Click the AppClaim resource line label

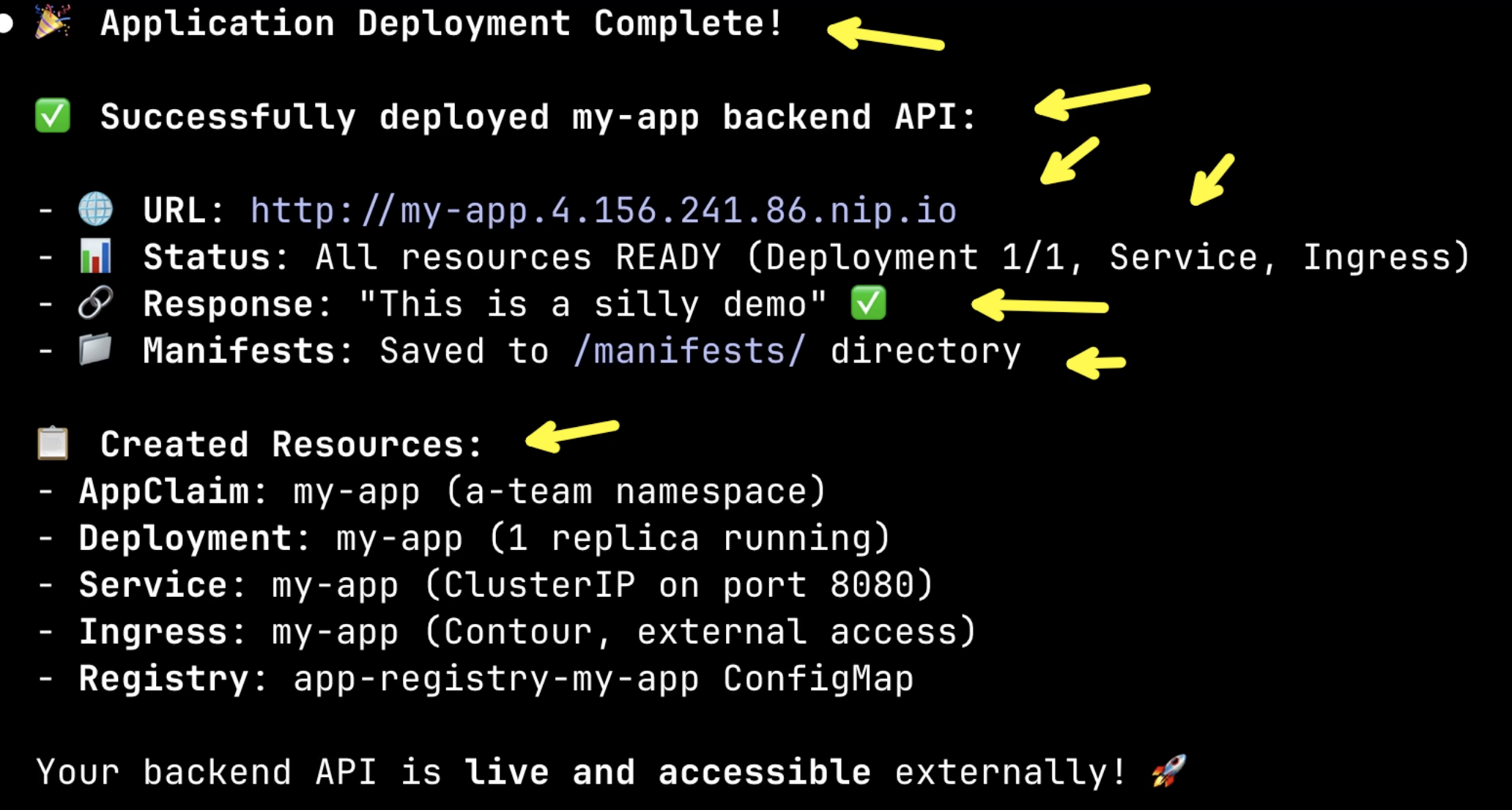pos(163,491)
